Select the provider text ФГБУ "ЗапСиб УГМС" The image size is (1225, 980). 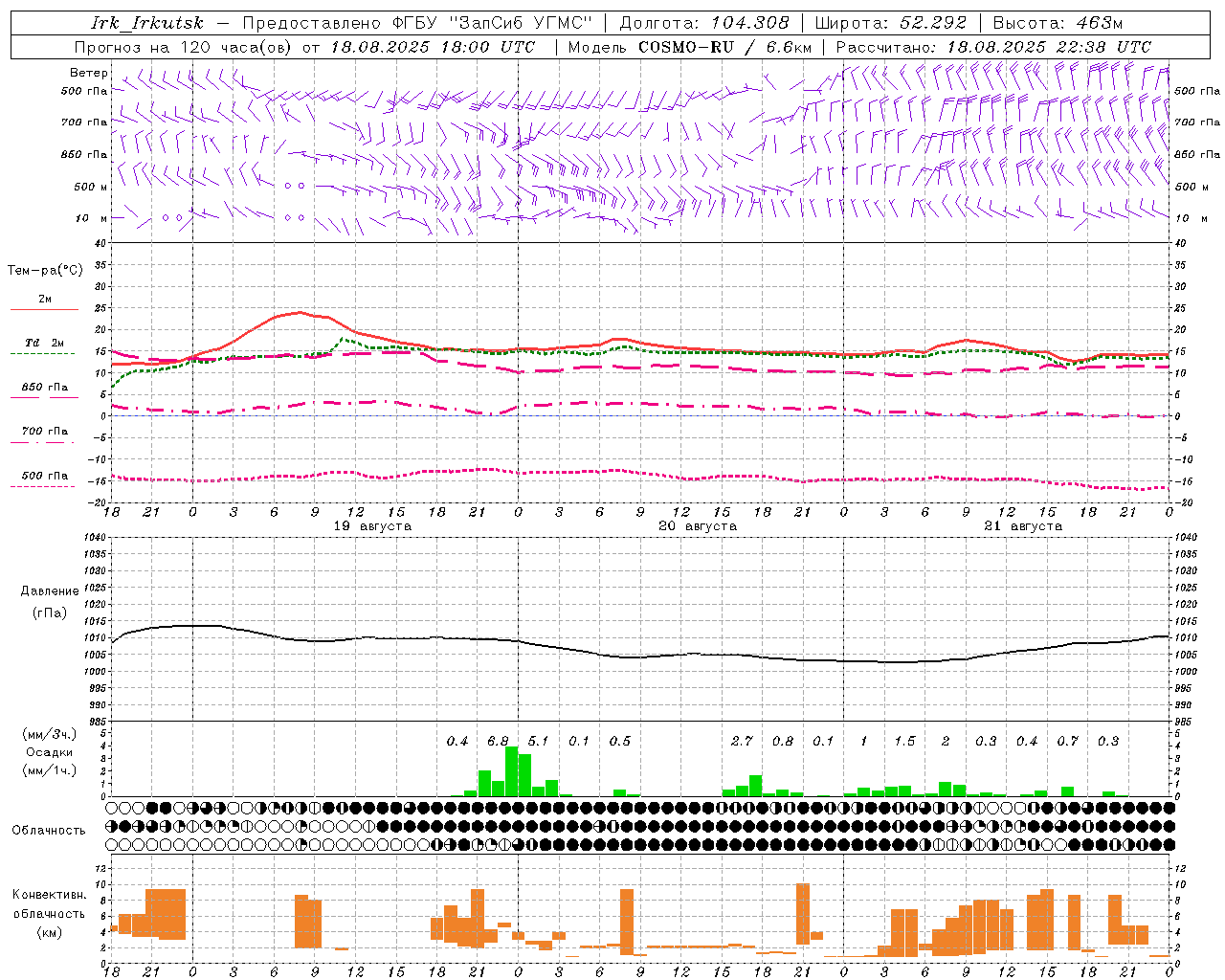coord(492,23)
